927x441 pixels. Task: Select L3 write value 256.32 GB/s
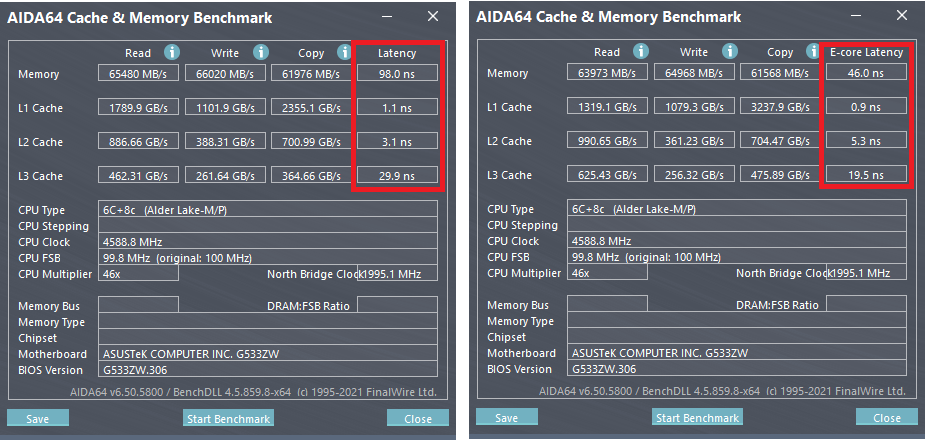(694, 174)
